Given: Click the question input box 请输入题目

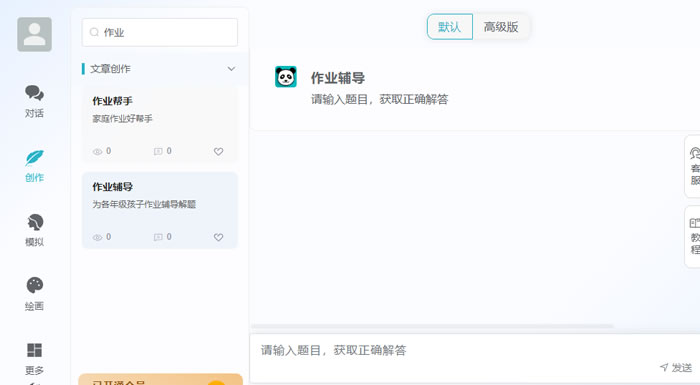Looking at the screenshot, I should [475, 358].
